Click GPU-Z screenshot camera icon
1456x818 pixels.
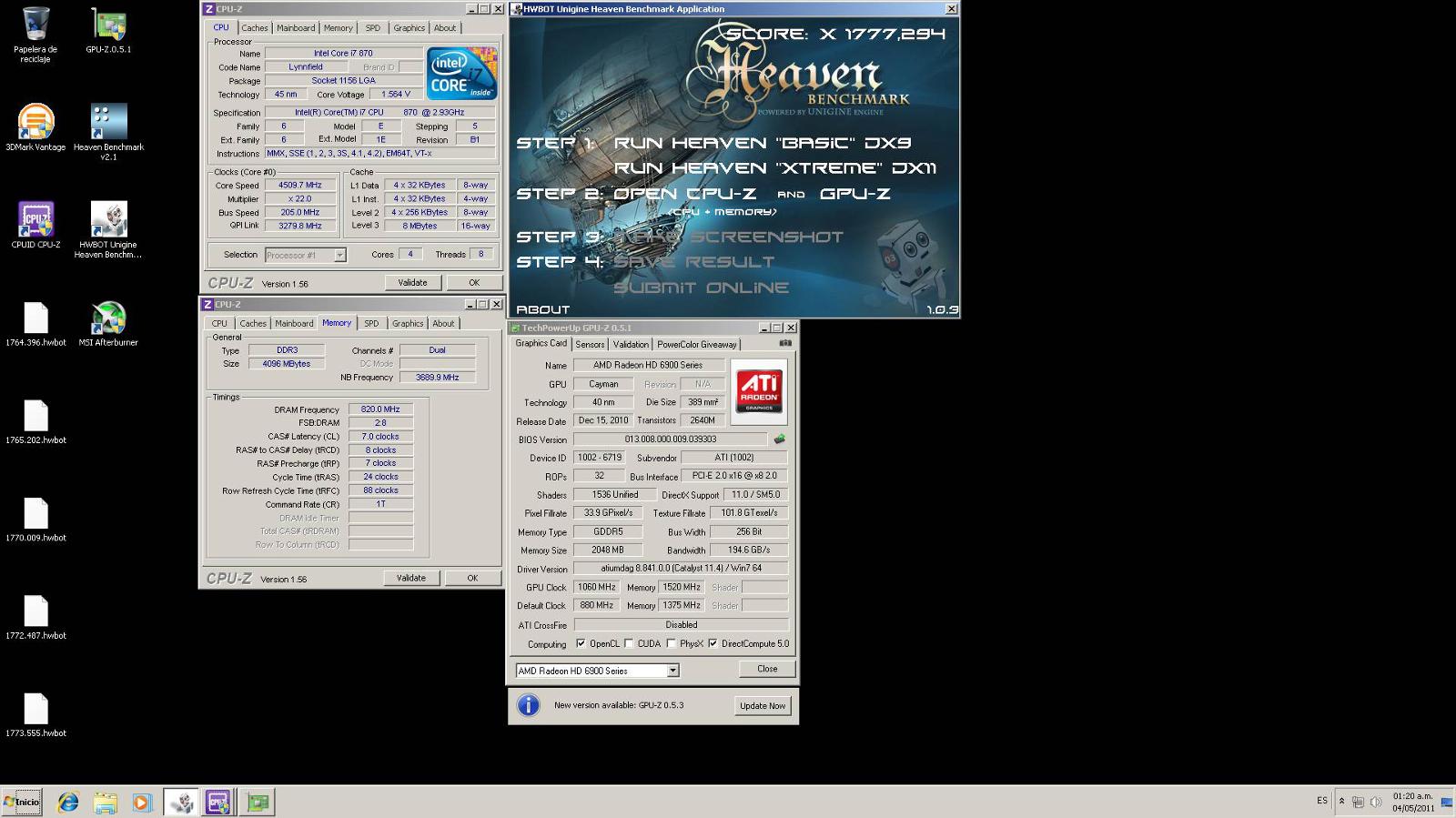(x=785, y=343)
